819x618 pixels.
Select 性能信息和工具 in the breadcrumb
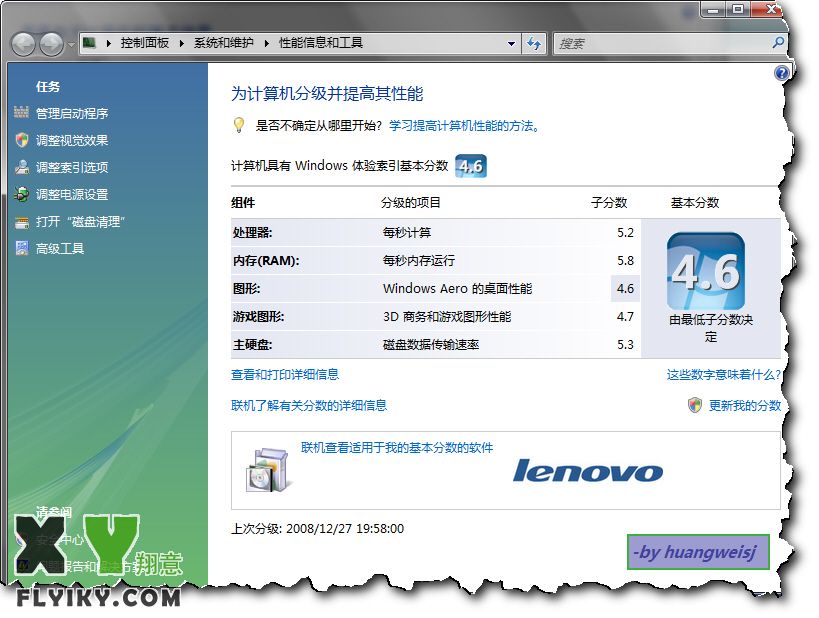pos(320,44)
